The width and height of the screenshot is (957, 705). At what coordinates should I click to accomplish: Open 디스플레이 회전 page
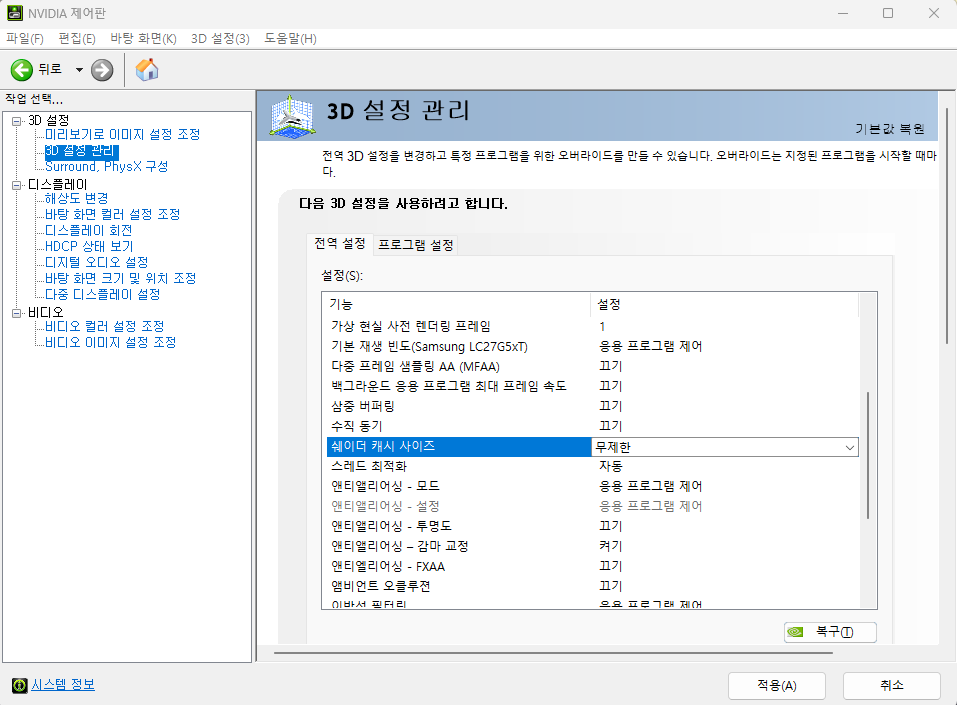click(88, 230)
